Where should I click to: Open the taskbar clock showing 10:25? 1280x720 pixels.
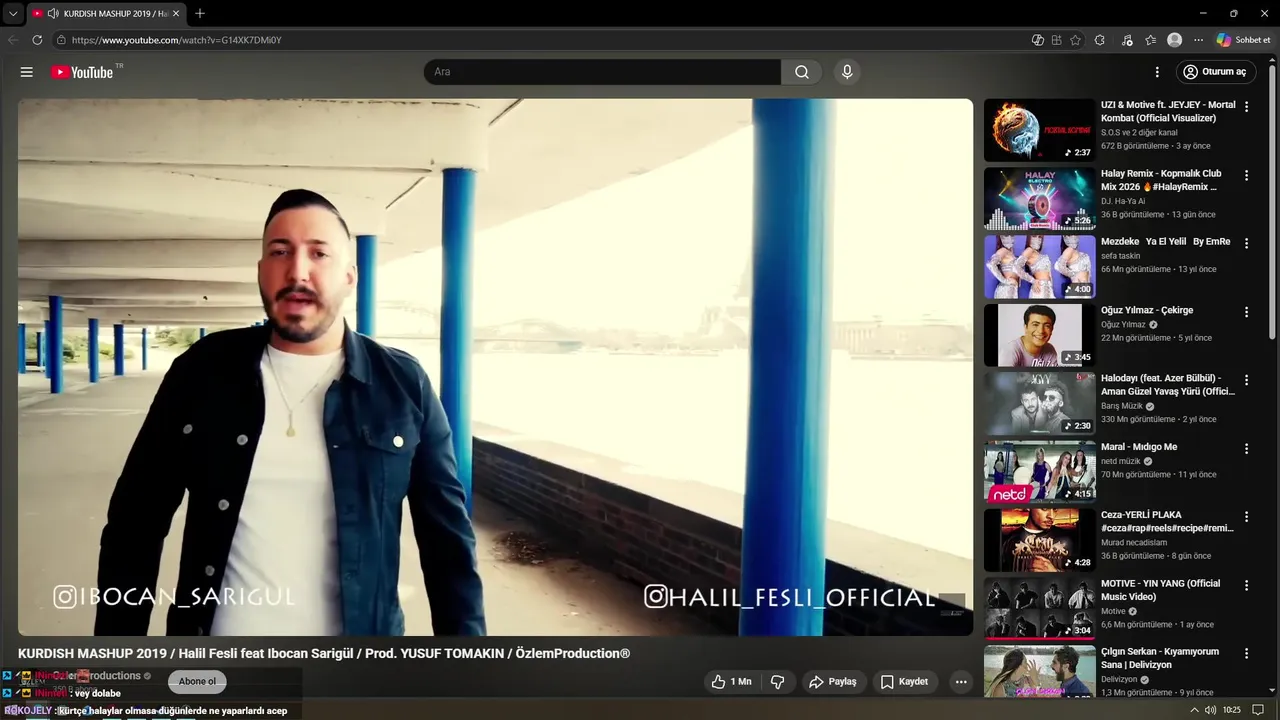(1232, 710)
